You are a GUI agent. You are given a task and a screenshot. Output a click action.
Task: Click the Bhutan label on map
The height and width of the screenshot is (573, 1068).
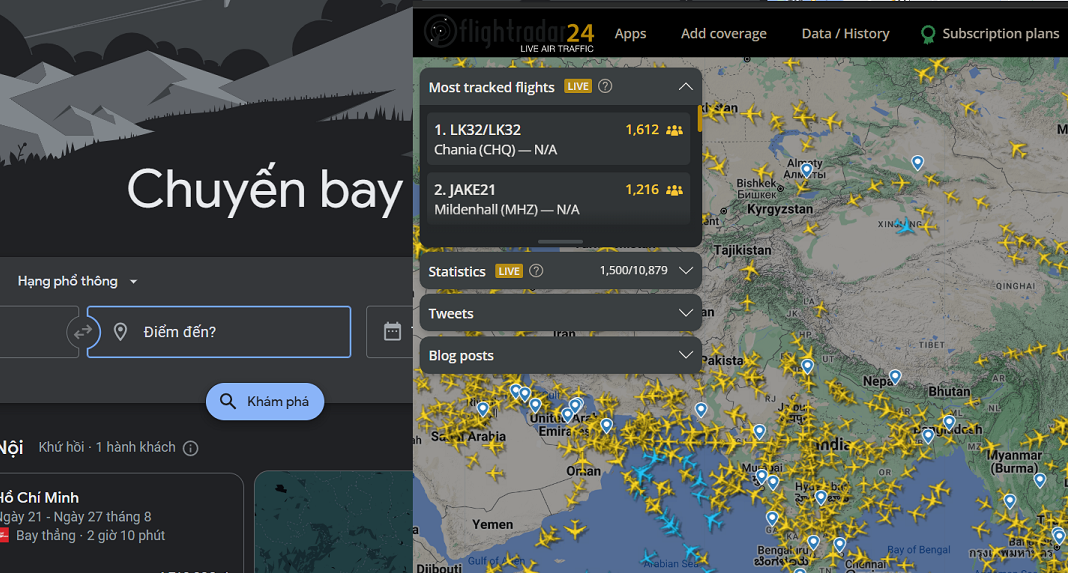point(949,391)
